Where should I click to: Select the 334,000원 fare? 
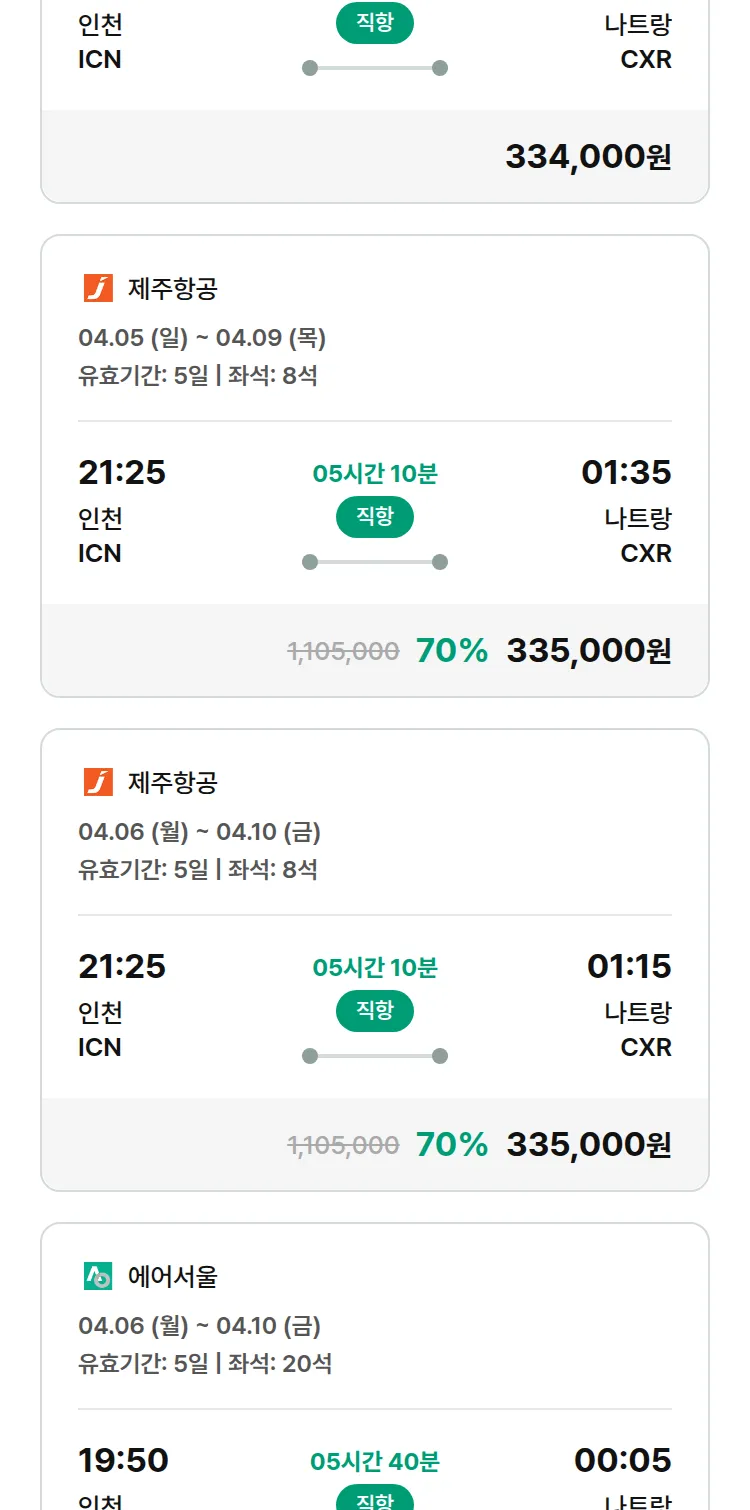click(x=588, y=157)
